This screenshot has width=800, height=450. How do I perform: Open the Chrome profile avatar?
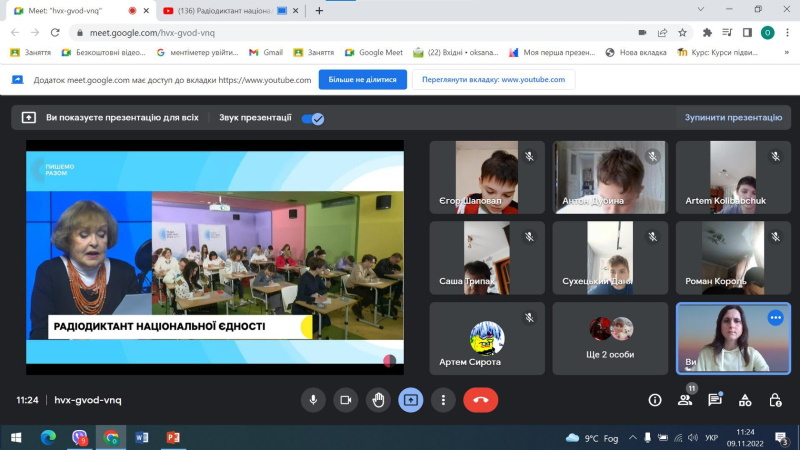767,33
